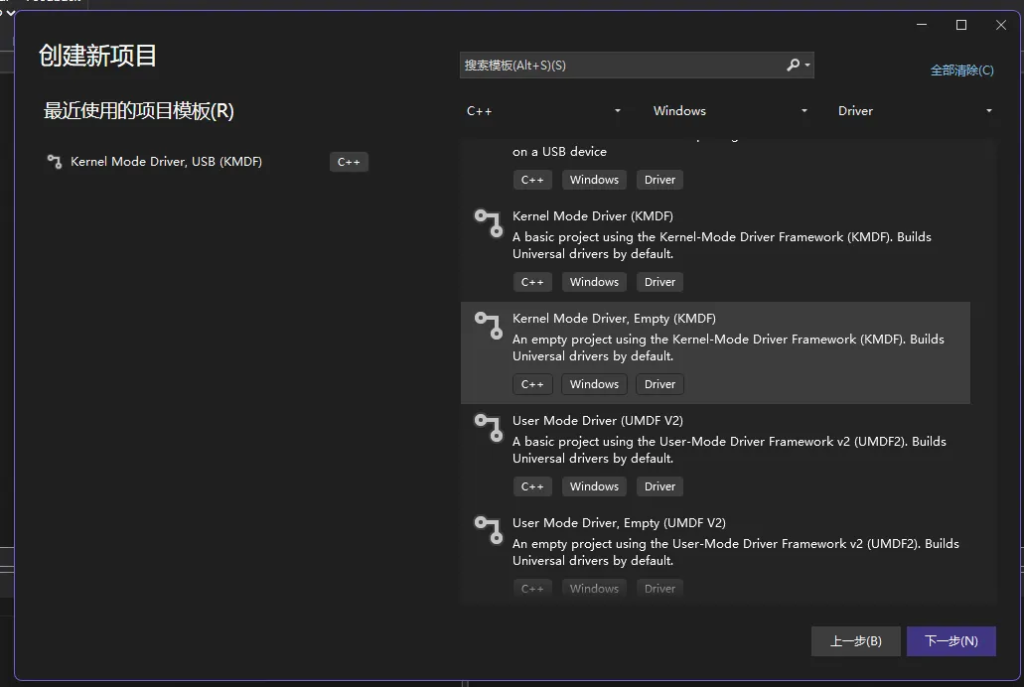Click the Kernel Mode Driver, Empty template icon
Image resolution: width=1024 pixels, height=687 pixels.
488,327
